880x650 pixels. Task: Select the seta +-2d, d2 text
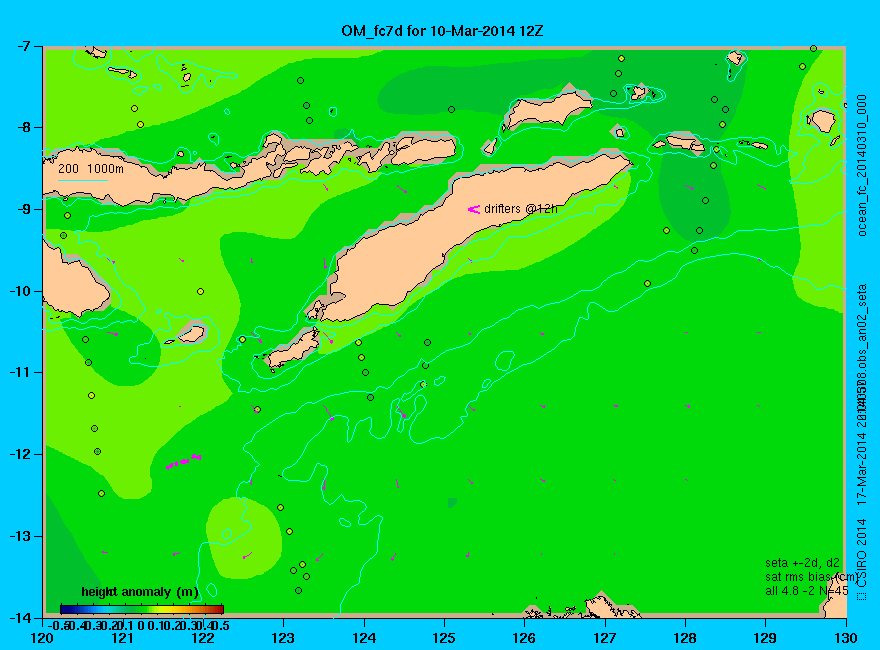coord(803,563)
